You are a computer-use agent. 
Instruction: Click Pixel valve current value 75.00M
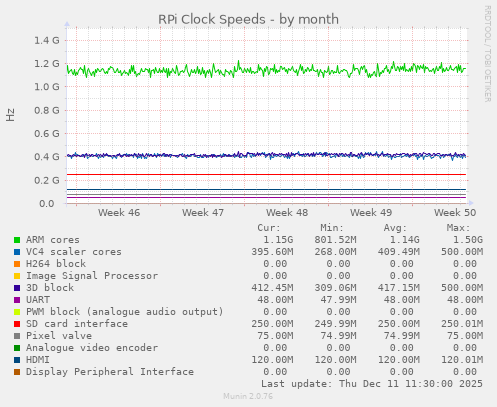pyautogui.click(x=275, y=336)
